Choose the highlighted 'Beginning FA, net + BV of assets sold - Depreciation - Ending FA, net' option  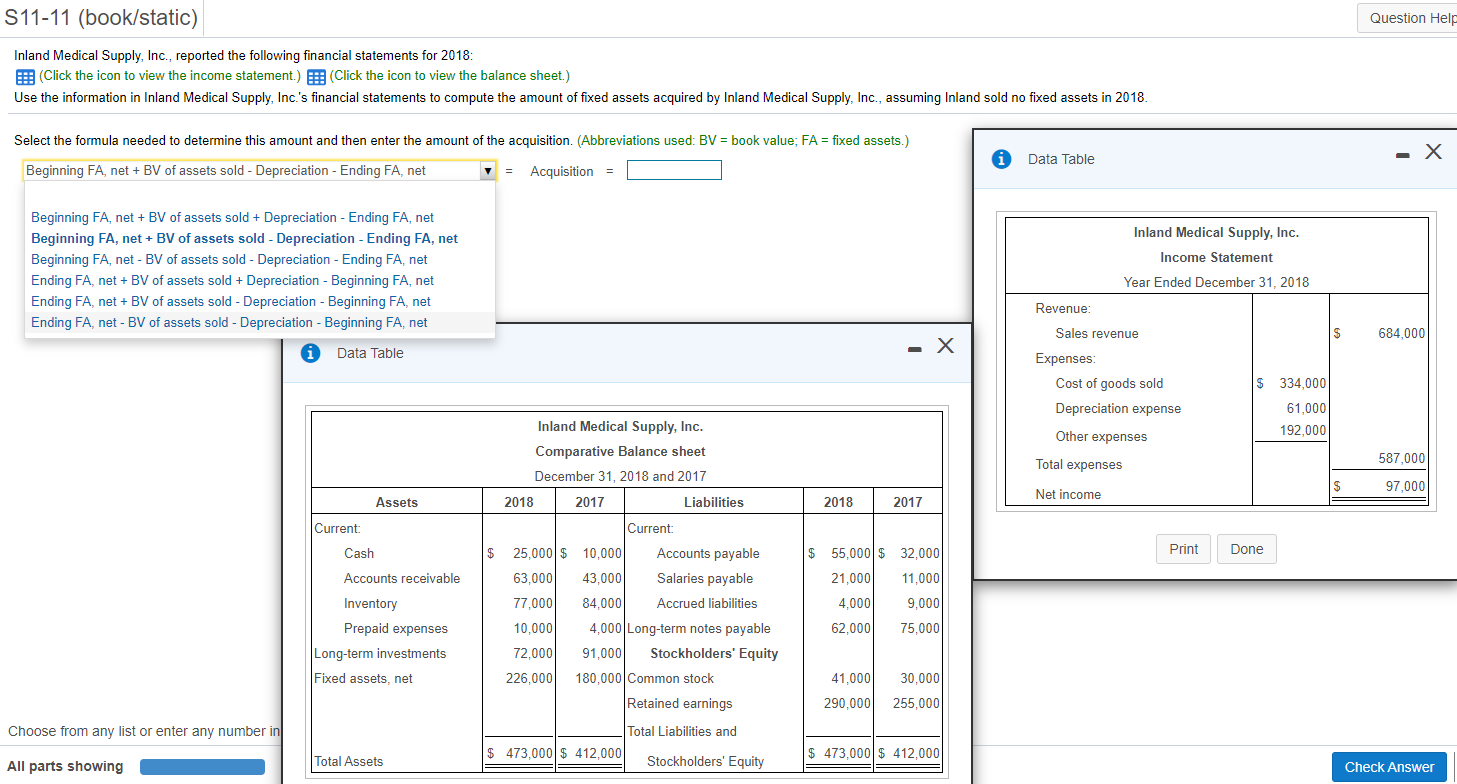tap(245, 238)
